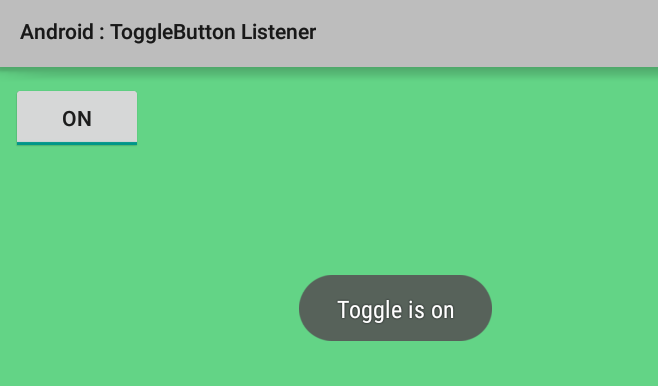Tap the light gray ON button
This screenshot has width=658, height=386.
77,118
